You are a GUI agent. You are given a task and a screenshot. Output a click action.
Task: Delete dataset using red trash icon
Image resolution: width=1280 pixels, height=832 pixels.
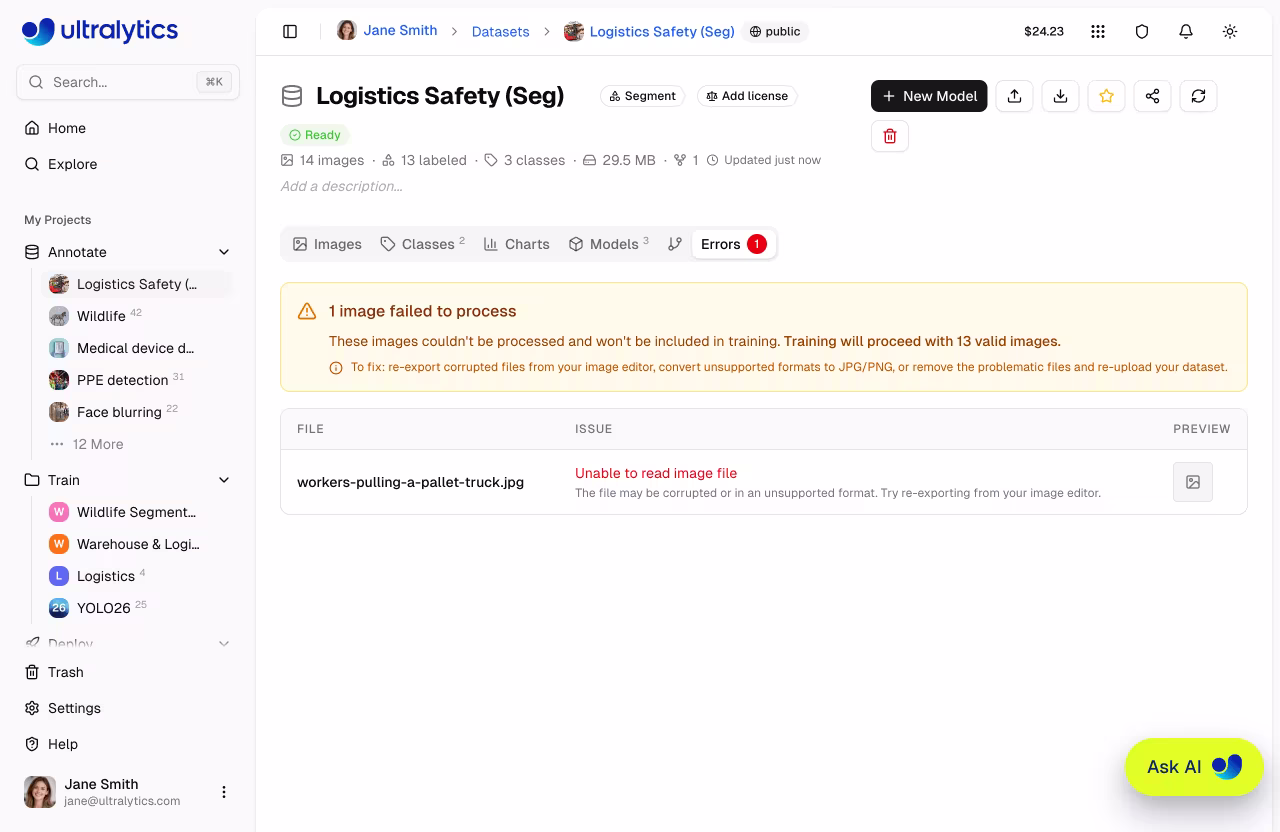(890, 136)
